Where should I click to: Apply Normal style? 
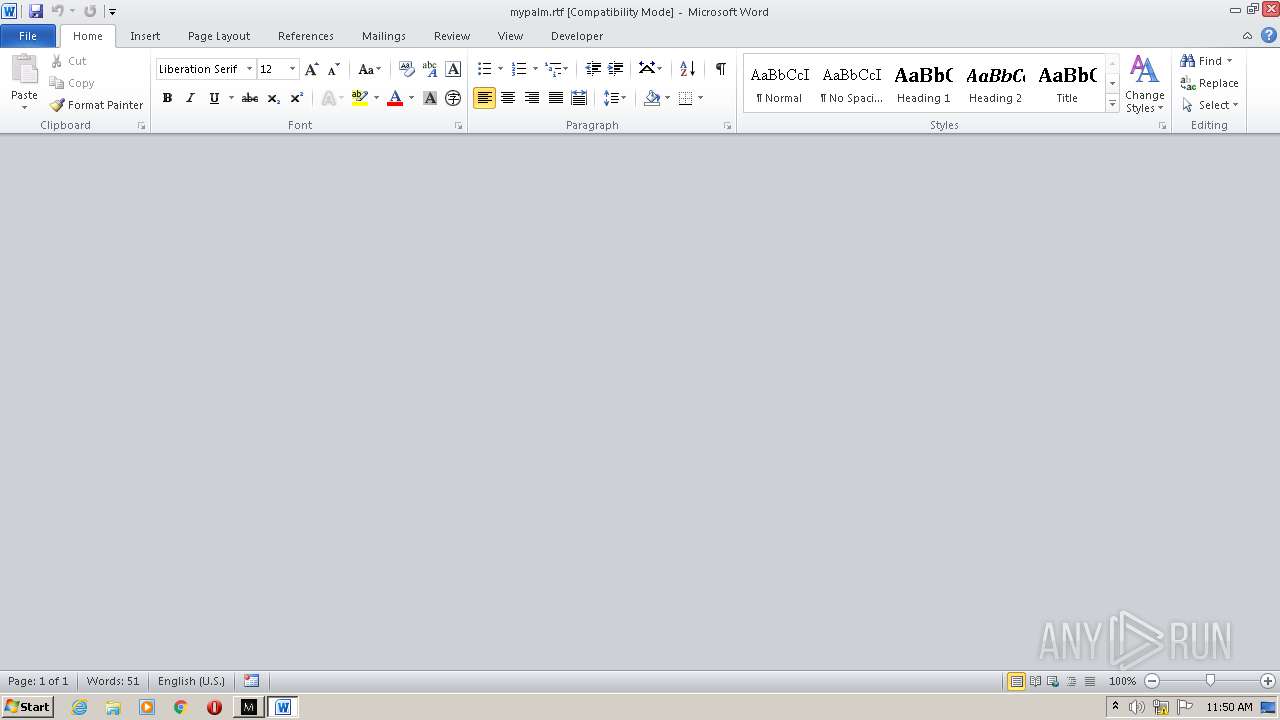779,84
